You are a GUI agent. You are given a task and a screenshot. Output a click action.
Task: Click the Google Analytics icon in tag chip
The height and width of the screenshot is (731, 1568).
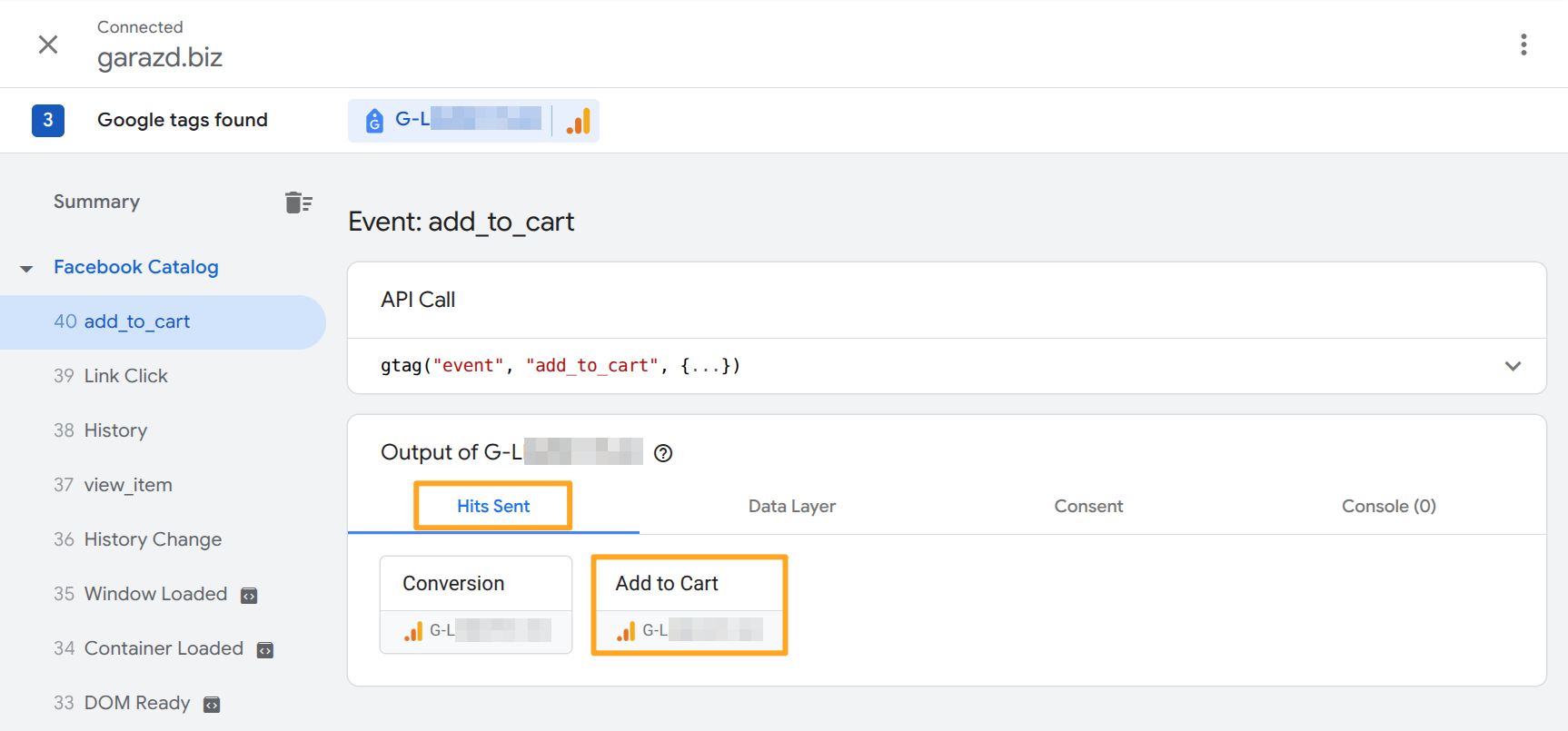pos(578,121)
